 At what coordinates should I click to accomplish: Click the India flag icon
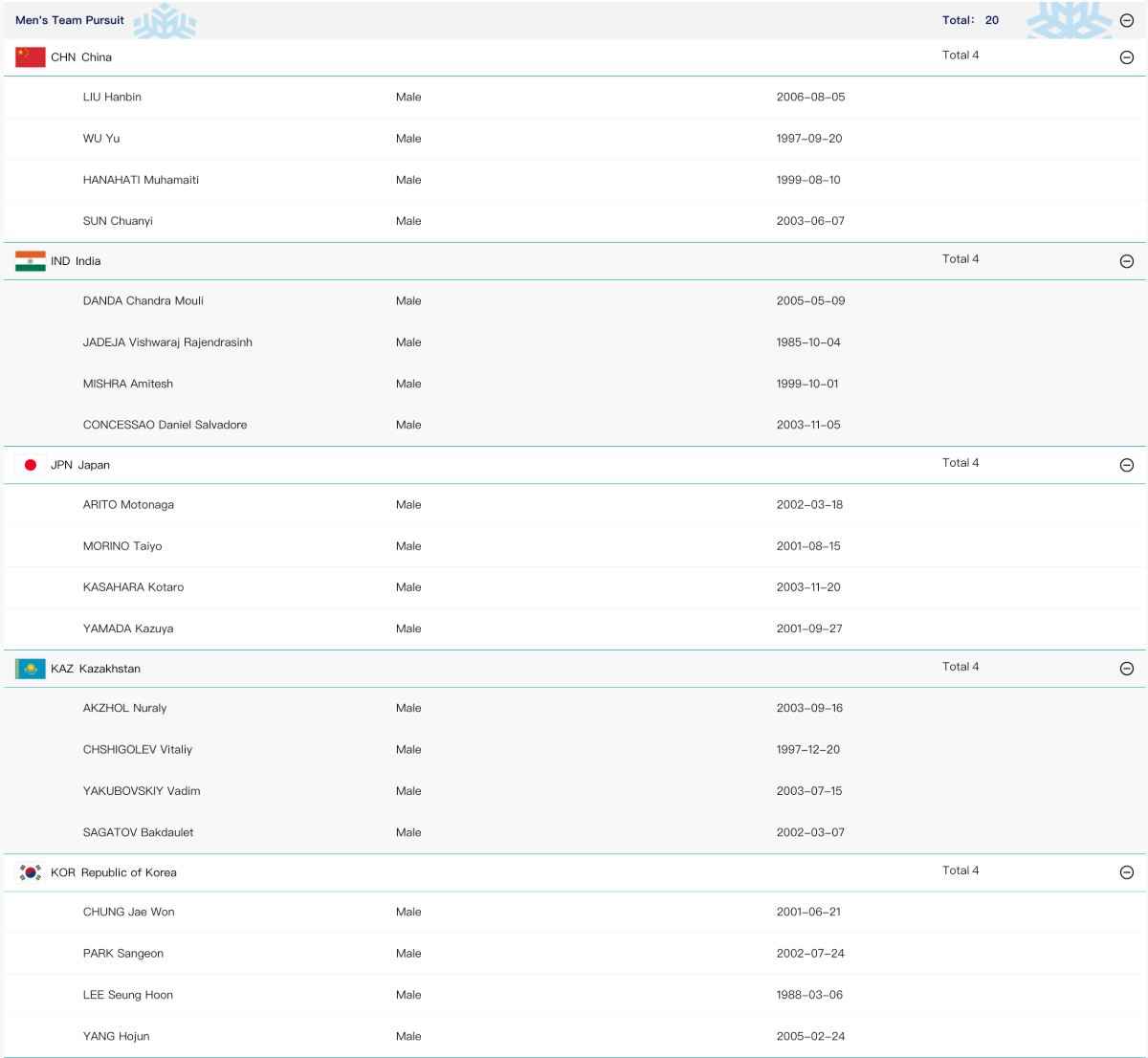click(x=31, y=261)
